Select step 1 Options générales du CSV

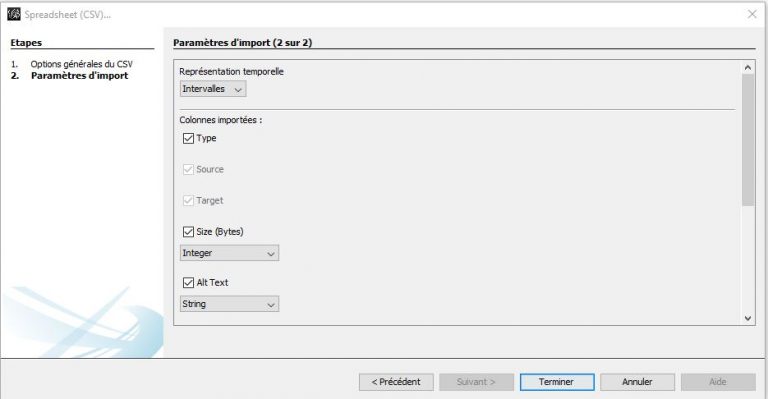point(81,64)
